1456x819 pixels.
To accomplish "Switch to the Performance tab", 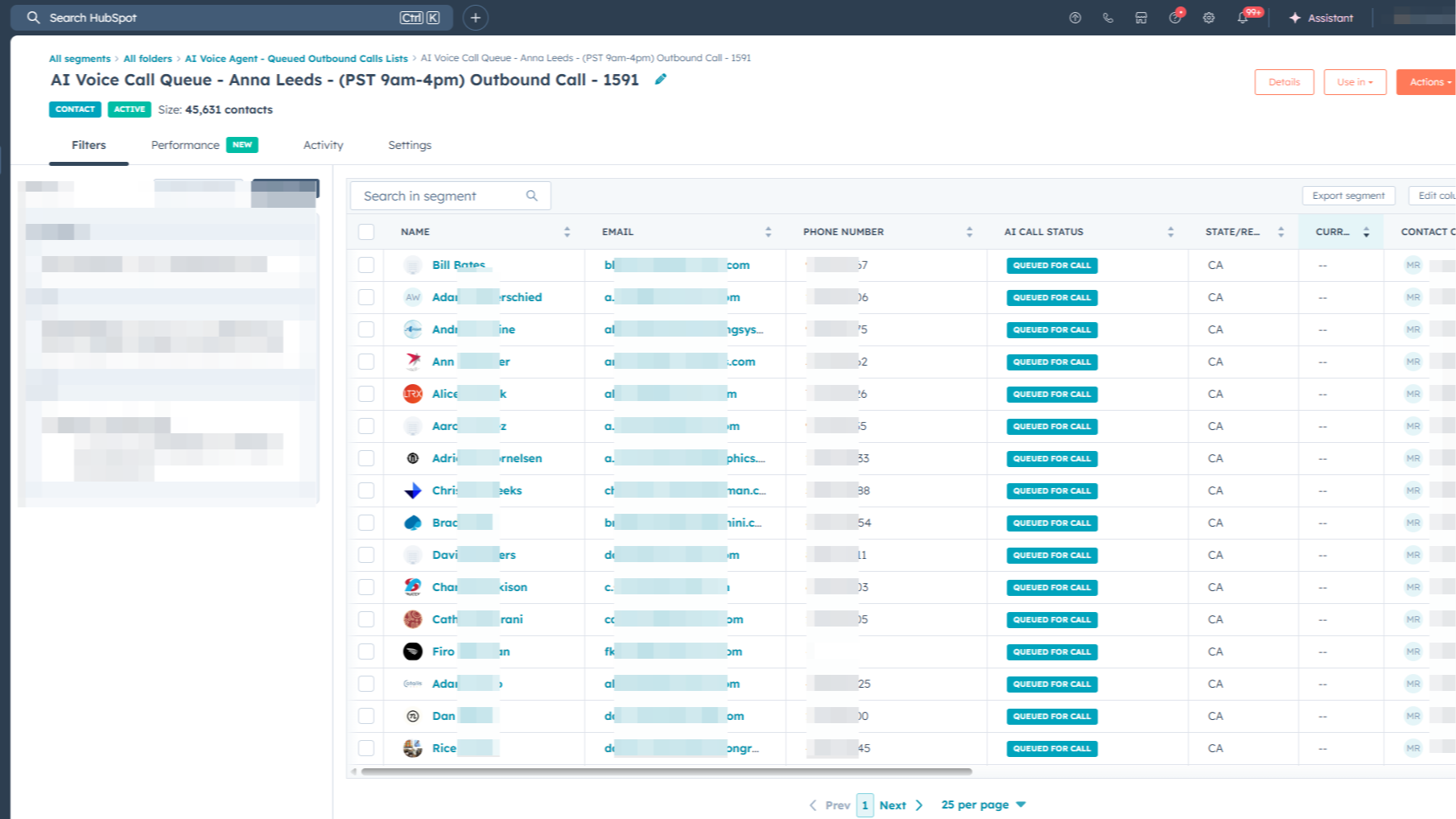I will 185,145.
